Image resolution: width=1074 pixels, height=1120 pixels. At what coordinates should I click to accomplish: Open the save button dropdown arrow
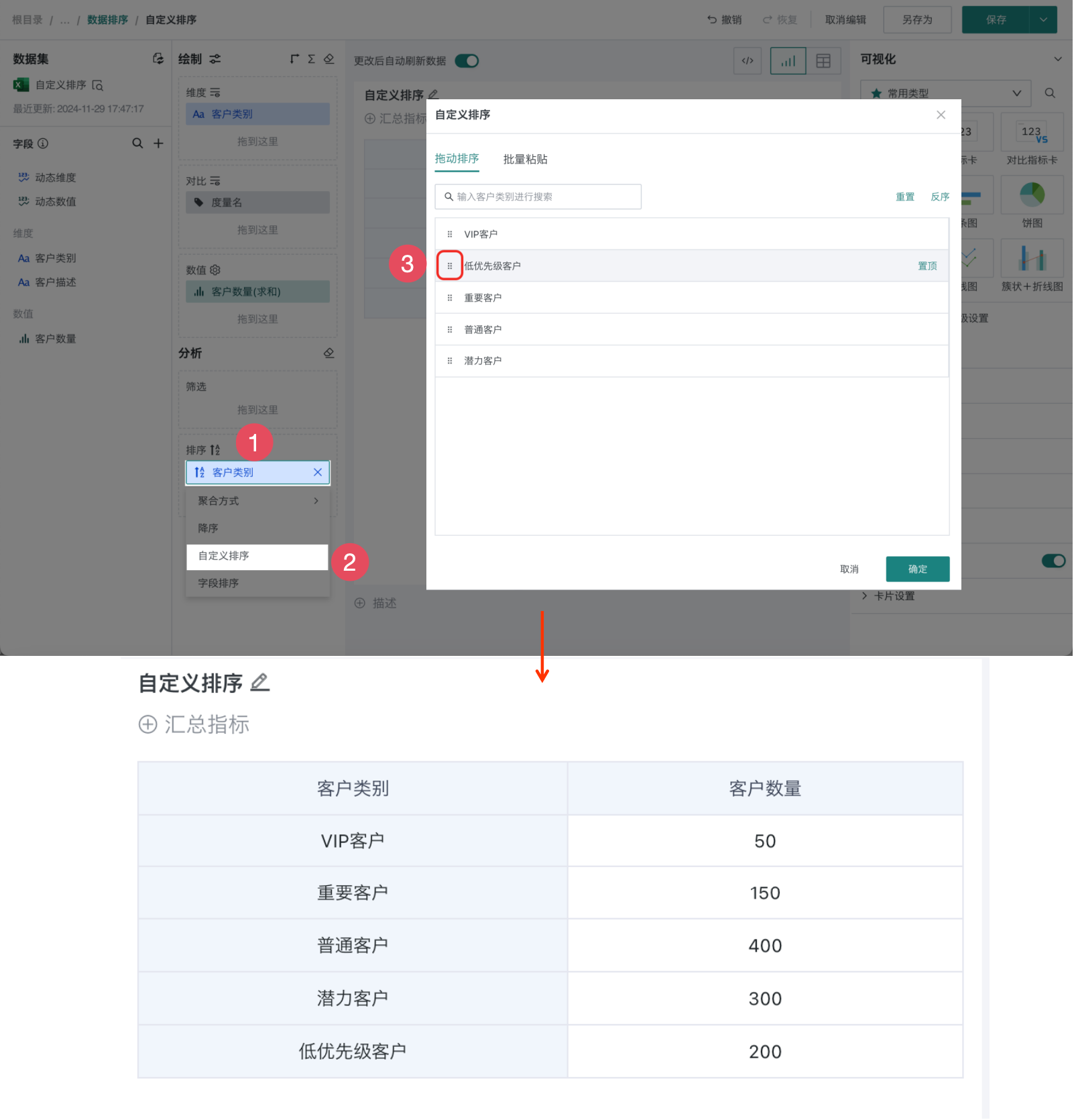point(1043,19)
